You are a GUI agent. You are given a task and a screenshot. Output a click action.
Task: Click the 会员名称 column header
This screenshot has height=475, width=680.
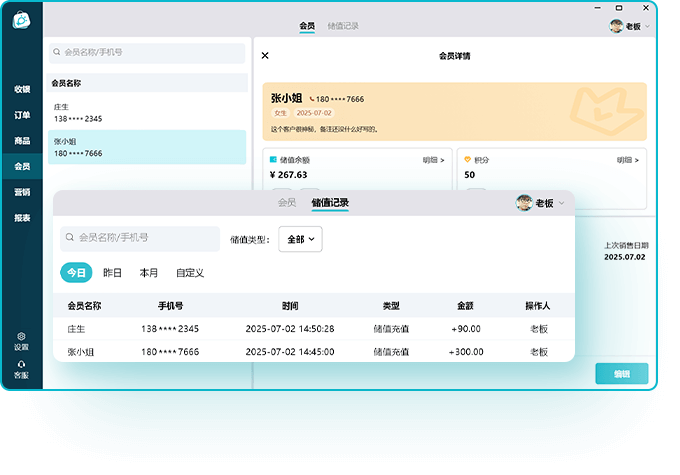point(84,306)
